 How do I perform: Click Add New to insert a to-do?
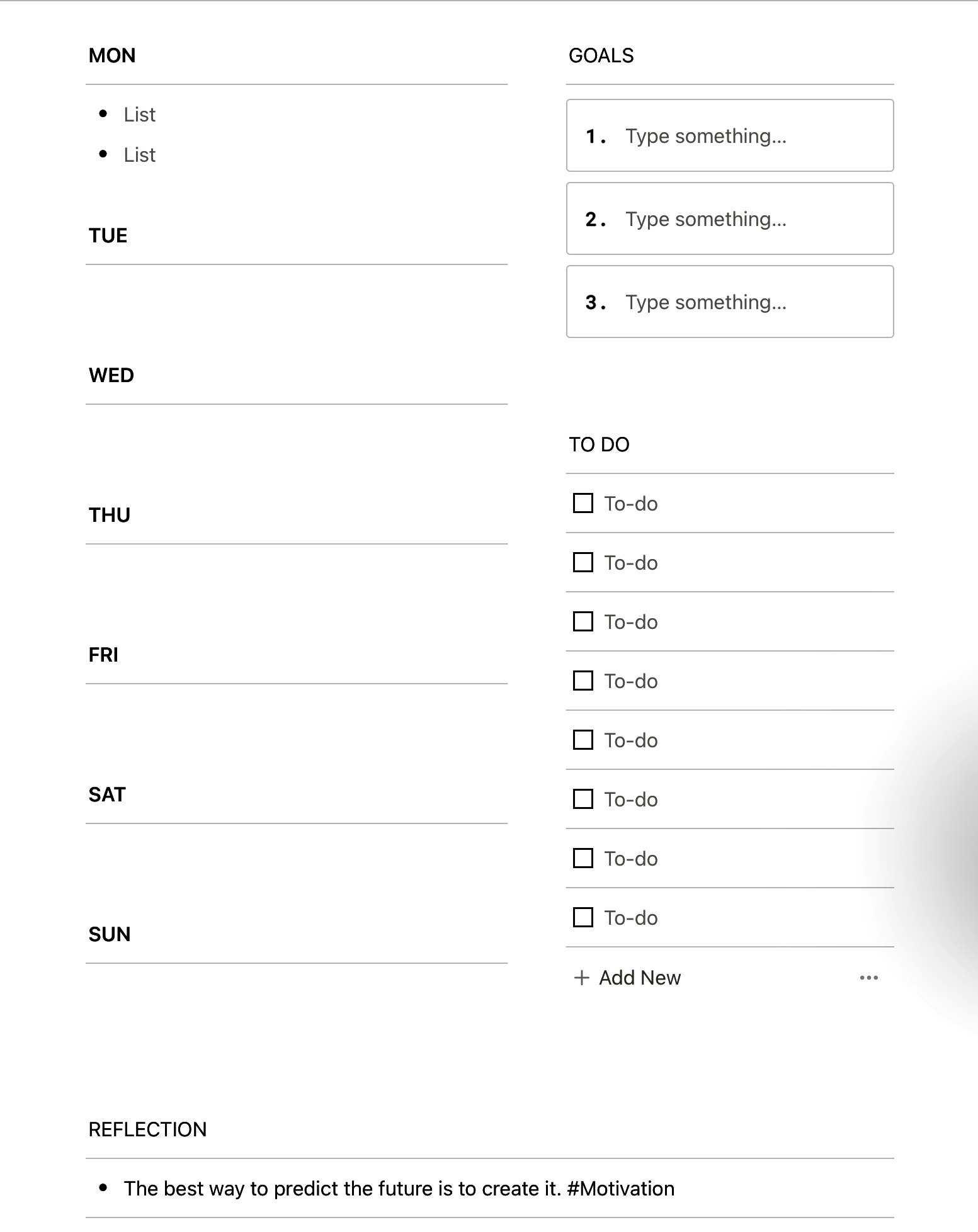(x=639, y=978)
